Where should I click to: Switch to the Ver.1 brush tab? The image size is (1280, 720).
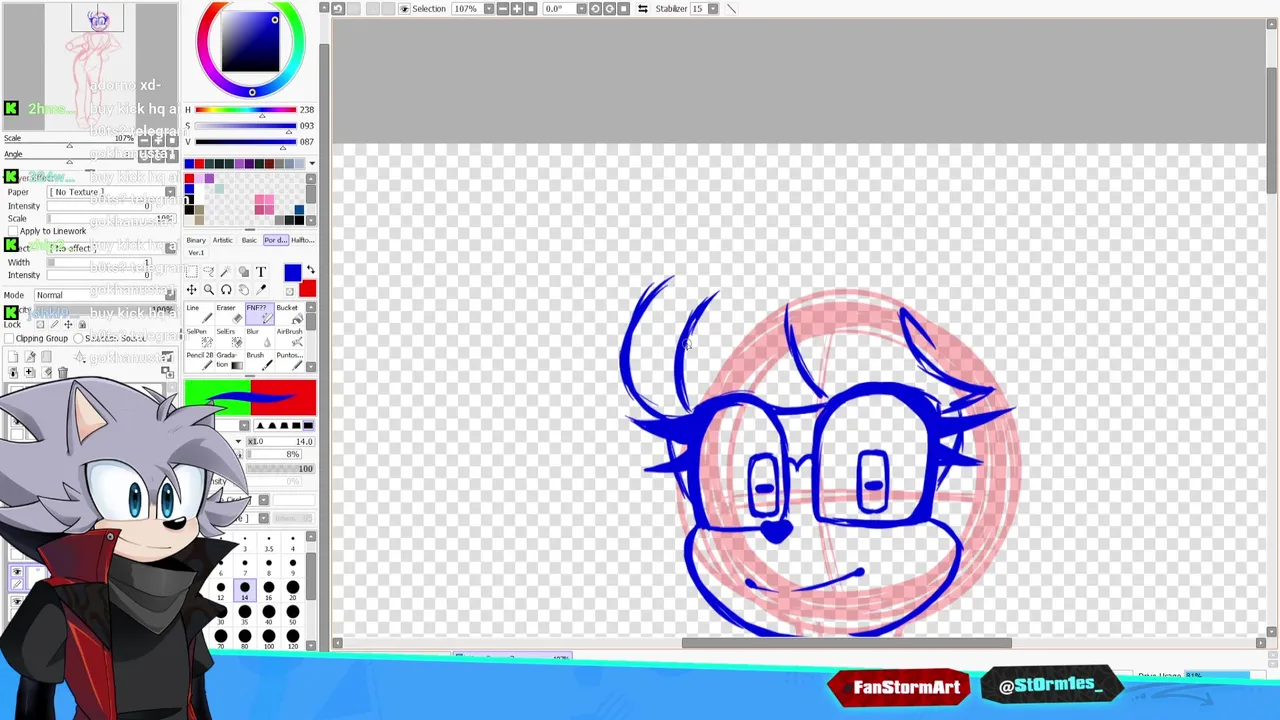click(196, 253)
